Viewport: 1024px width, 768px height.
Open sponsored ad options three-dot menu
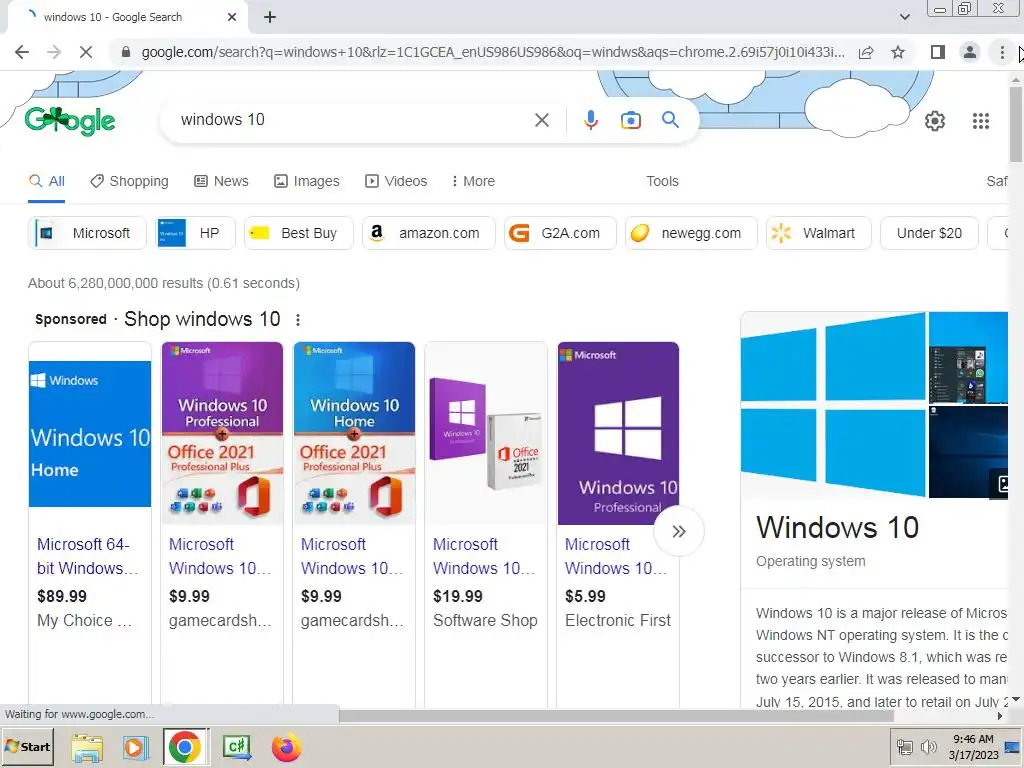coord(298,320)
